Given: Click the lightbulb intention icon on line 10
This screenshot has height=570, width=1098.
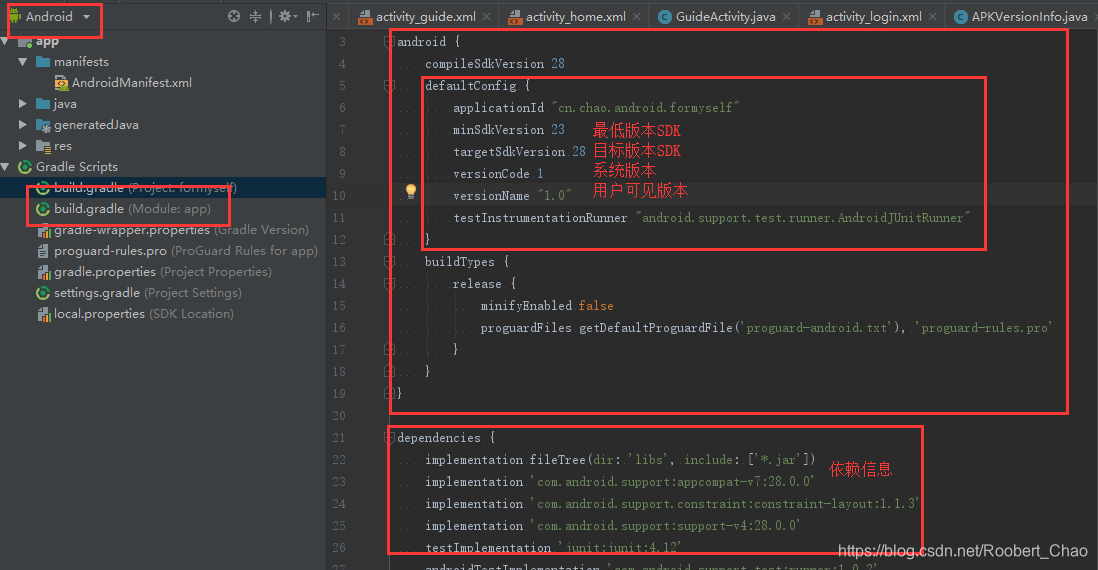Looking at the screenshot, I should (411, 191).
